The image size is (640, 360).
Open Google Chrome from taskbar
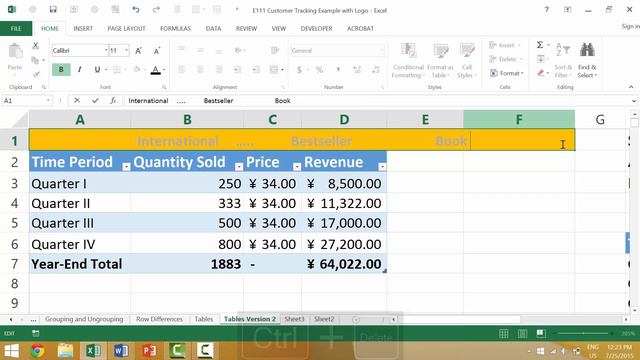(38, 351)
